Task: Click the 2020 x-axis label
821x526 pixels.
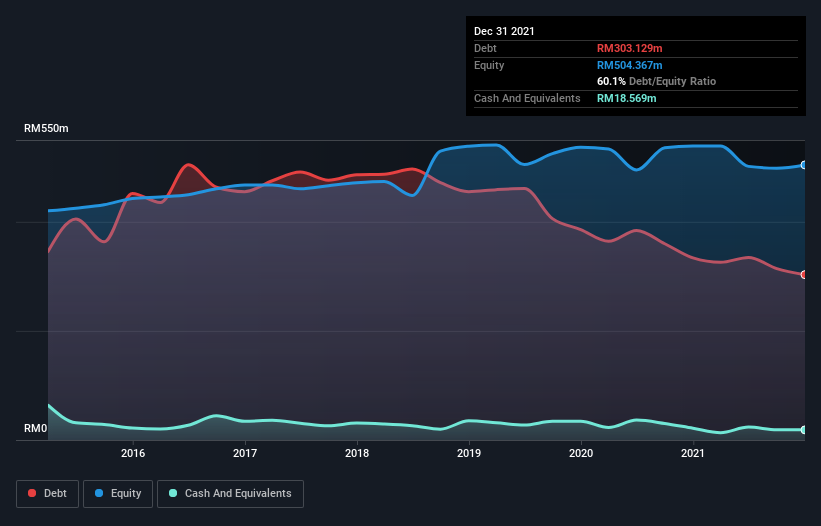Action: pos(581,453)
